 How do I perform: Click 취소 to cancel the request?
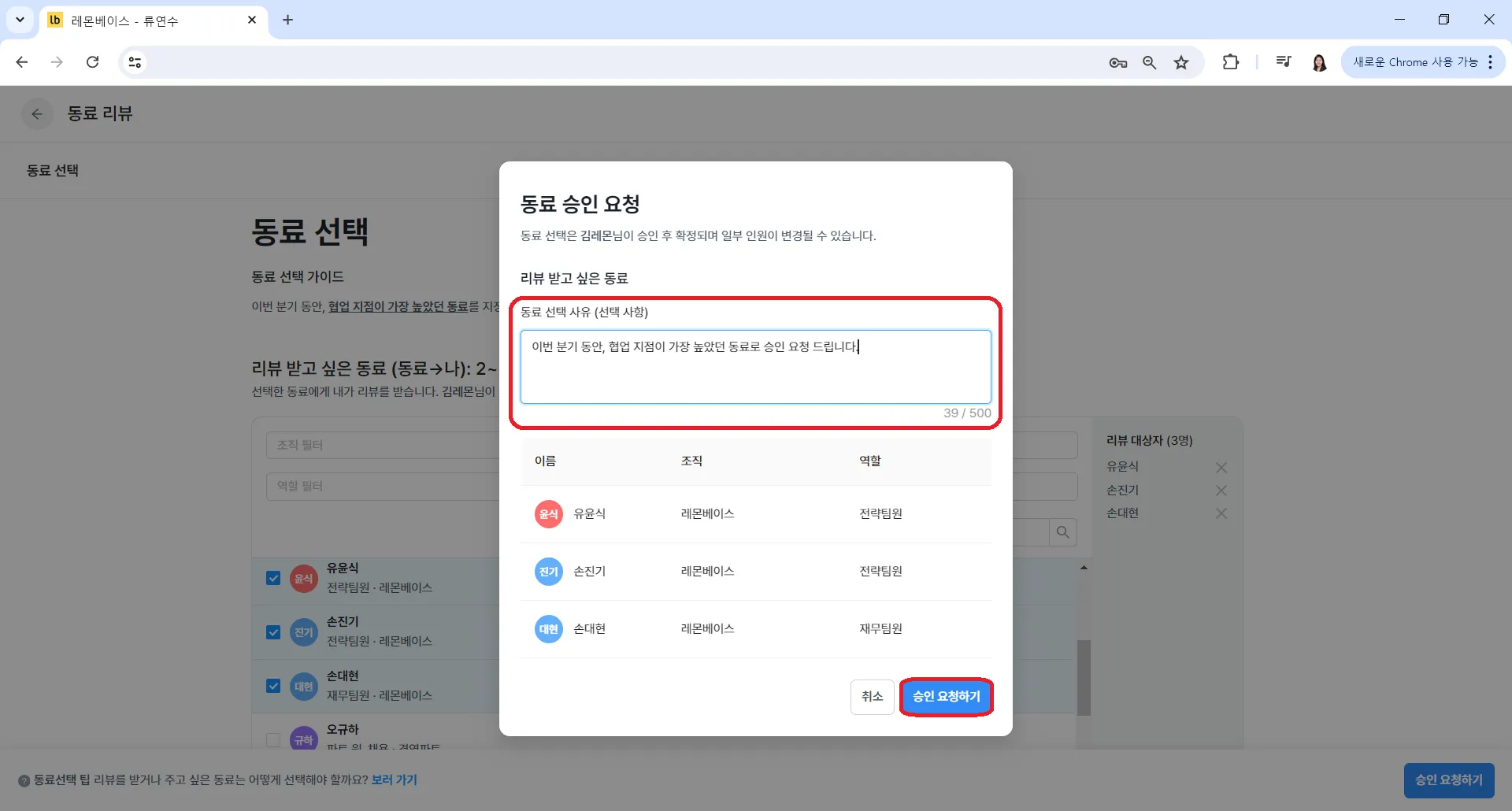[x=872, y=697]
